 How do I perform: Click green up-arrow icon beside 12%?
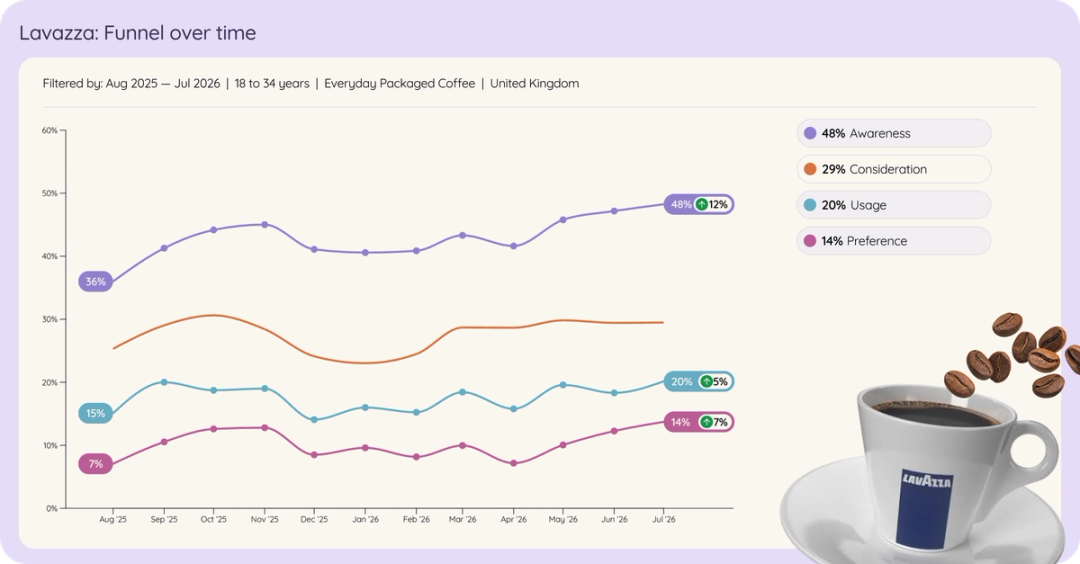[701, 205]
